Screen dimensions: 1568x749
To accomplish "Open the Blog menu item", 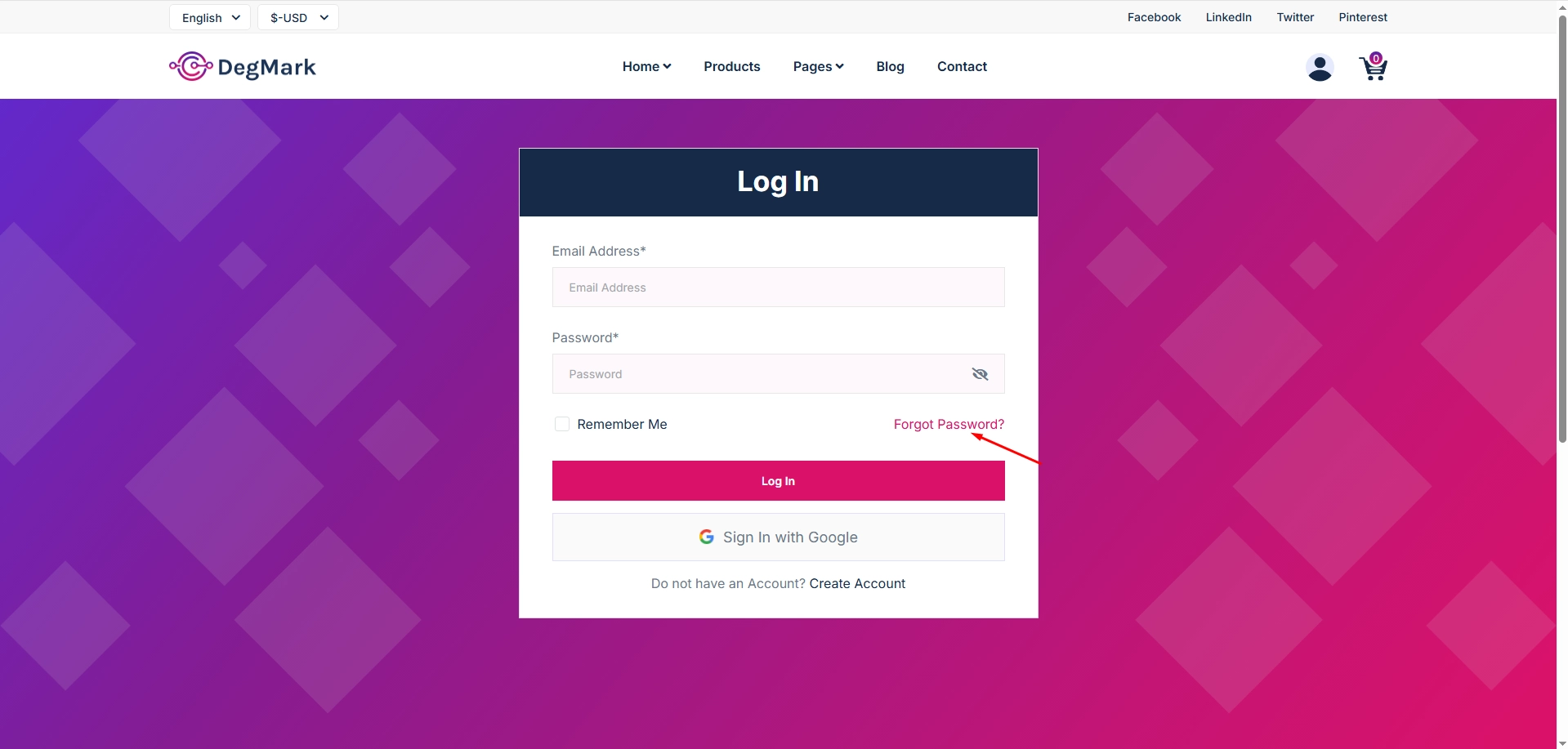I will point(890,67).
